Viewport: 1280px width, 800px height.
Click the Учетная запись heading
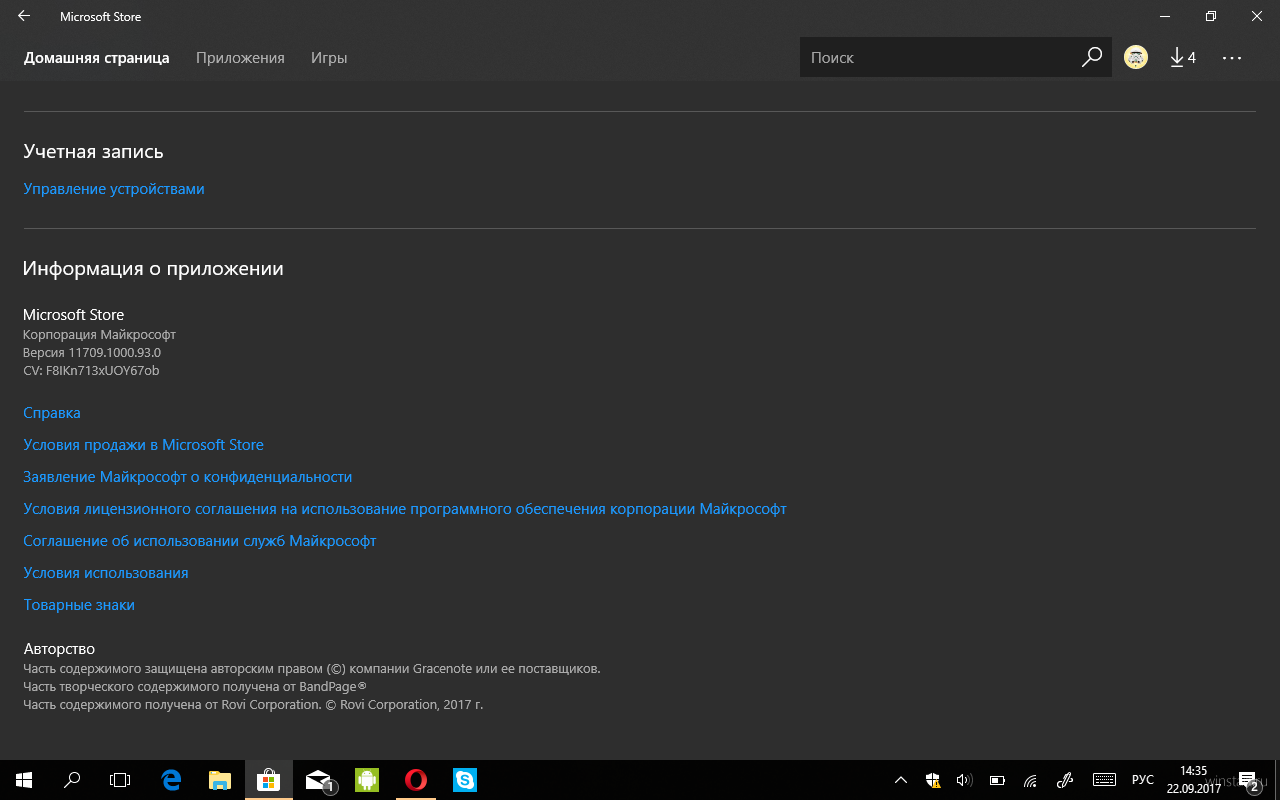pyautogui.click(x=93, y=152)
